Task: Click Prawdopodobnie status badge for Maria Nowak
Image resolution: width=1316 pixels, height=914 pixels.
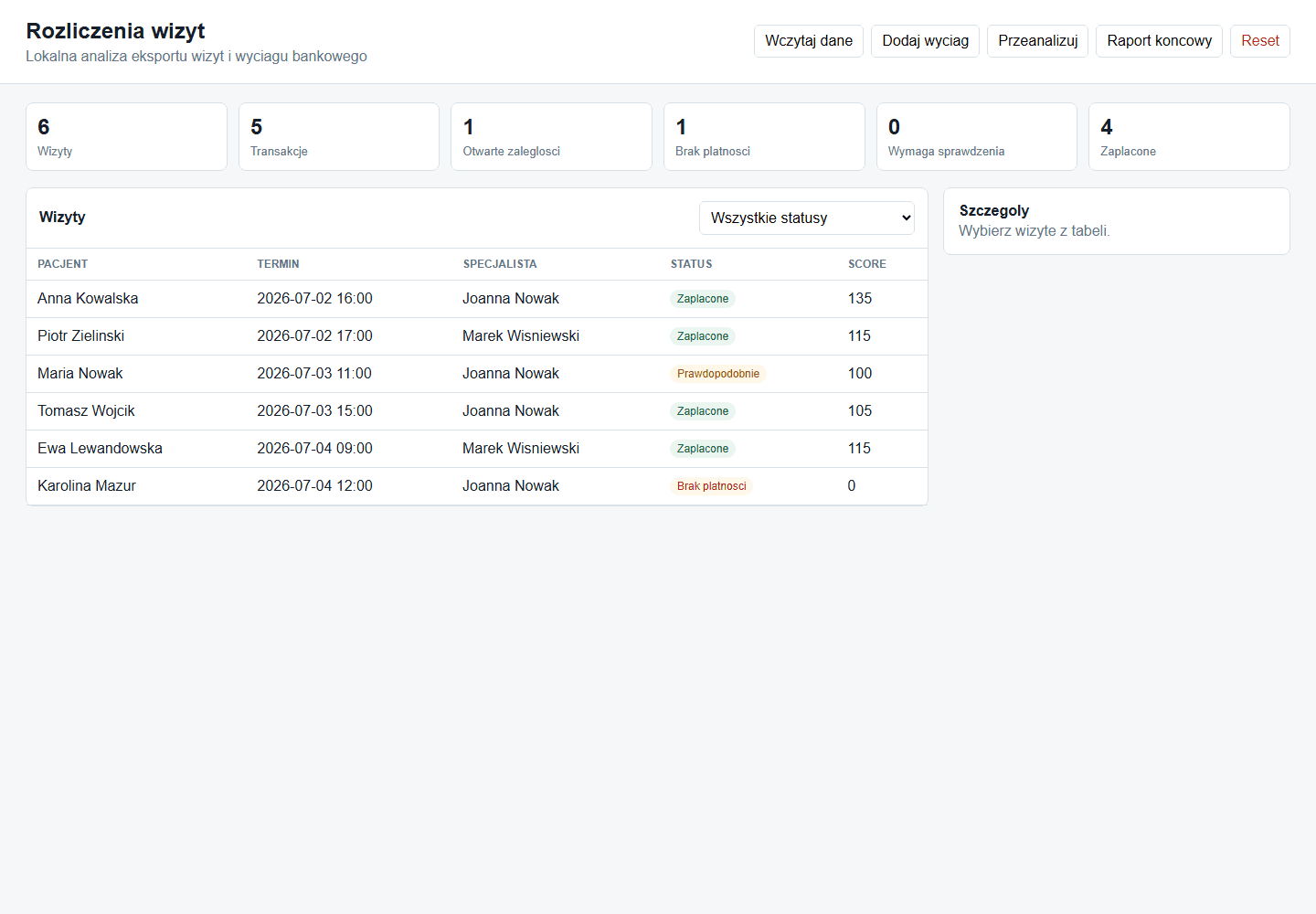Action: pyautogui.click(x=718, y=374)
